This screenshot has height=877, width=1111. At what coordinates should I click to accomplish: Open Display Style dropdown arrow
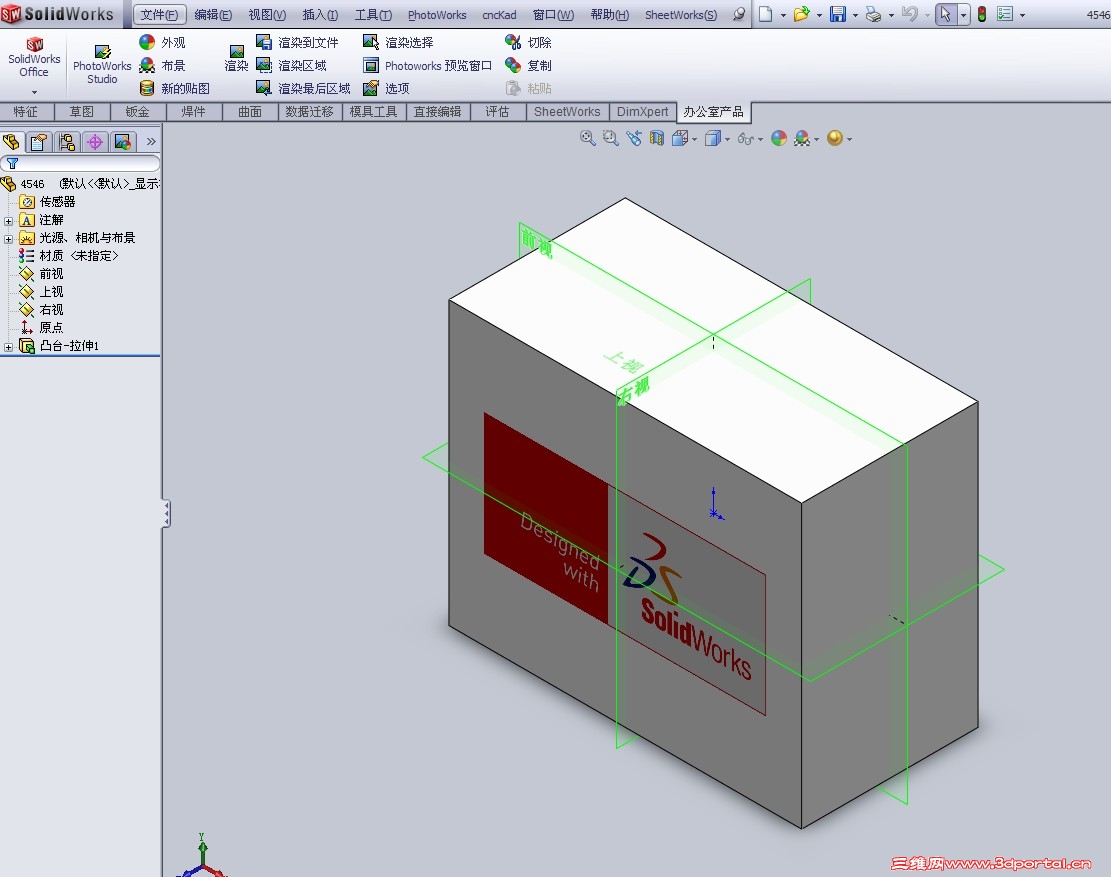(728, 140)
